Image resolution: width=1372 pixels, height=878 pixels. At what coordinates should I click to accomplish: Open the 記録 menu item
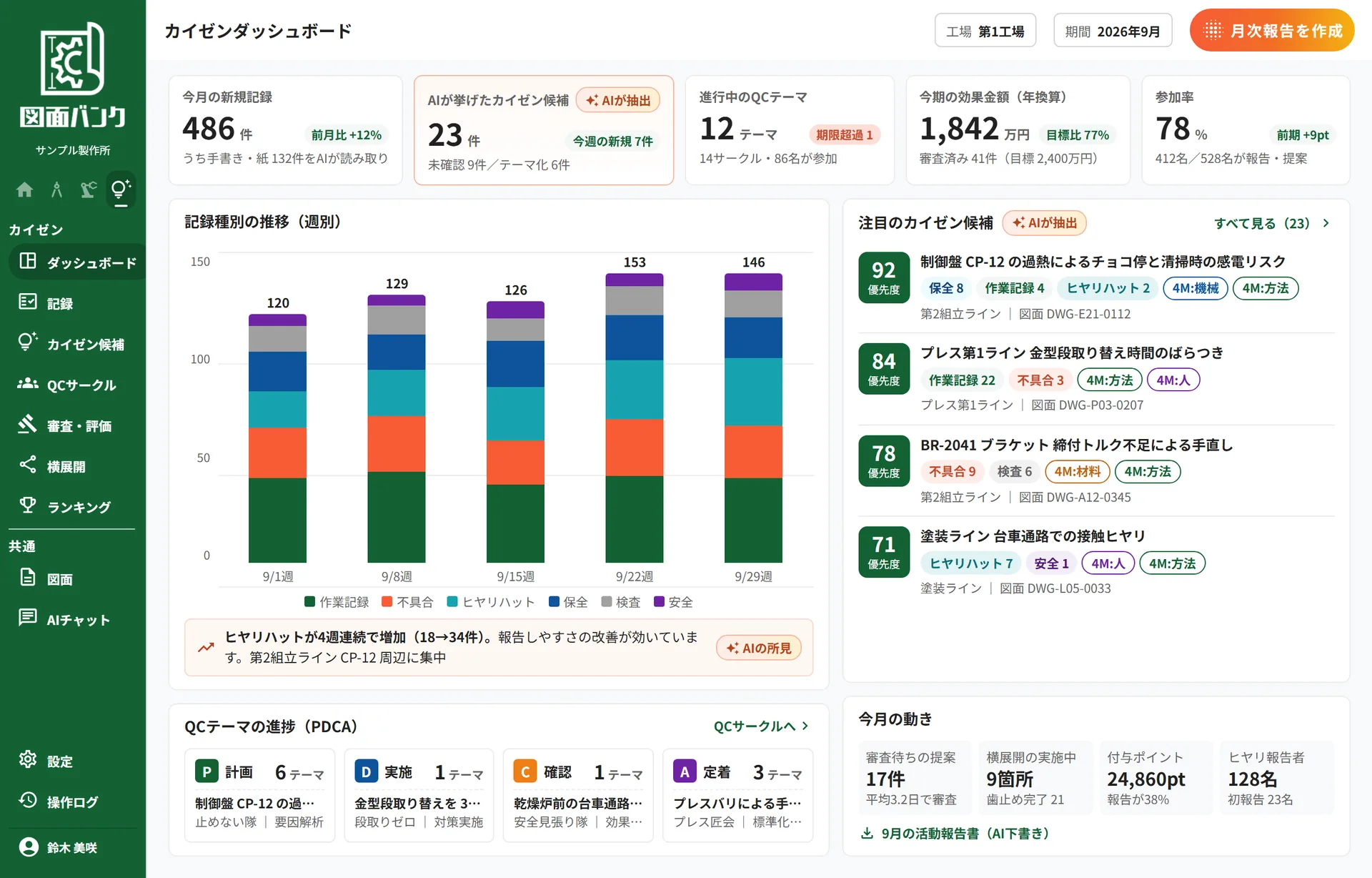click(x=73, y=302)
